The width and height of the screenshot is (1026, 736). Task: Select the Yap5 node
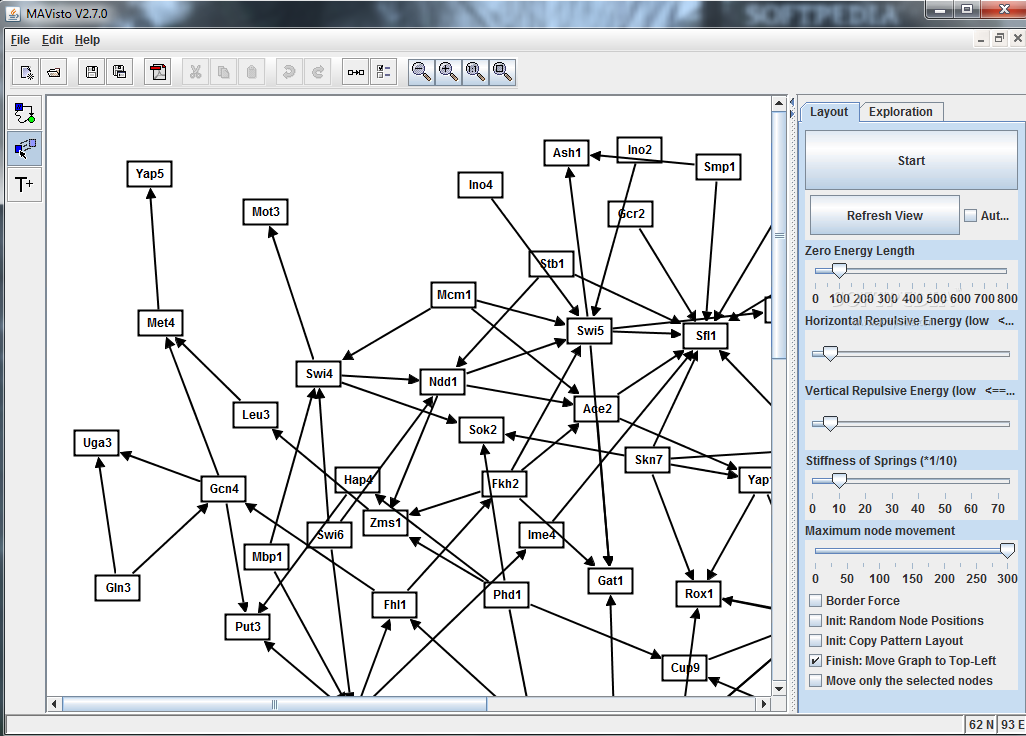pos(149,173)
